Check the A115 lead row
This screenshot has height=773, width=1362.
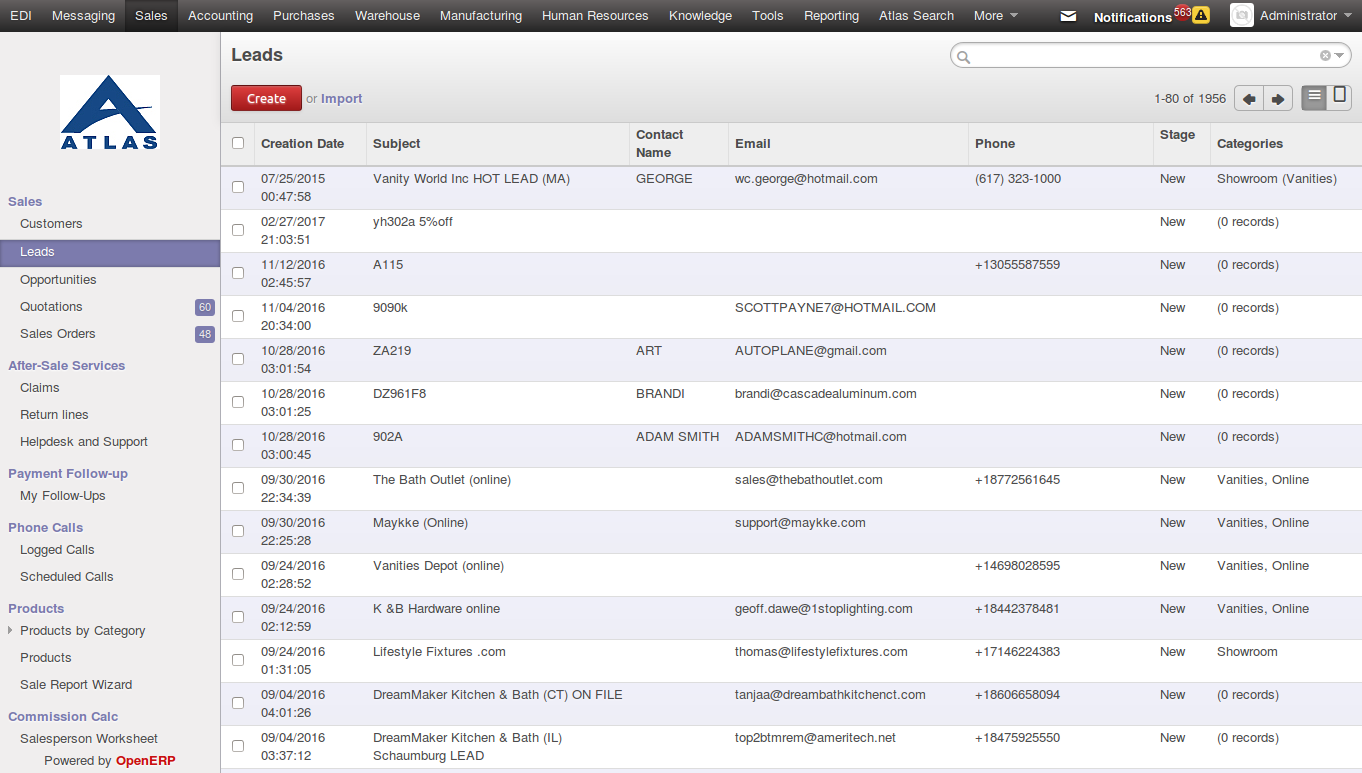238,273
